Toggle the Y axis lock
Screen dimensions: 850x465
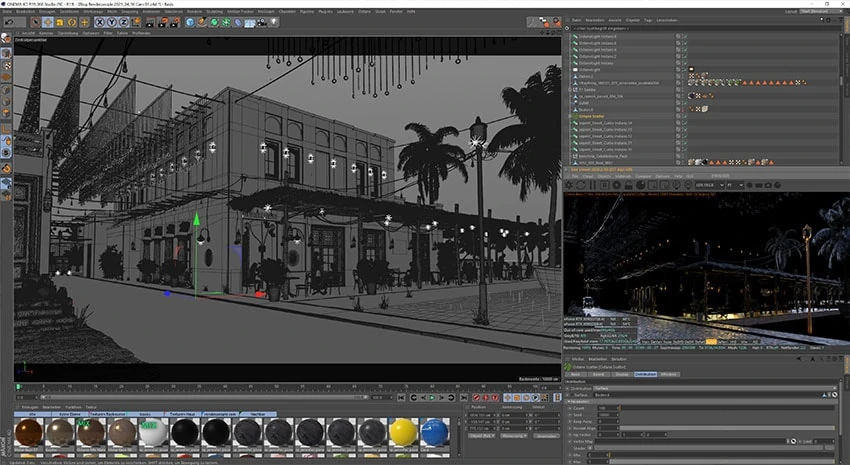(111, 22)
